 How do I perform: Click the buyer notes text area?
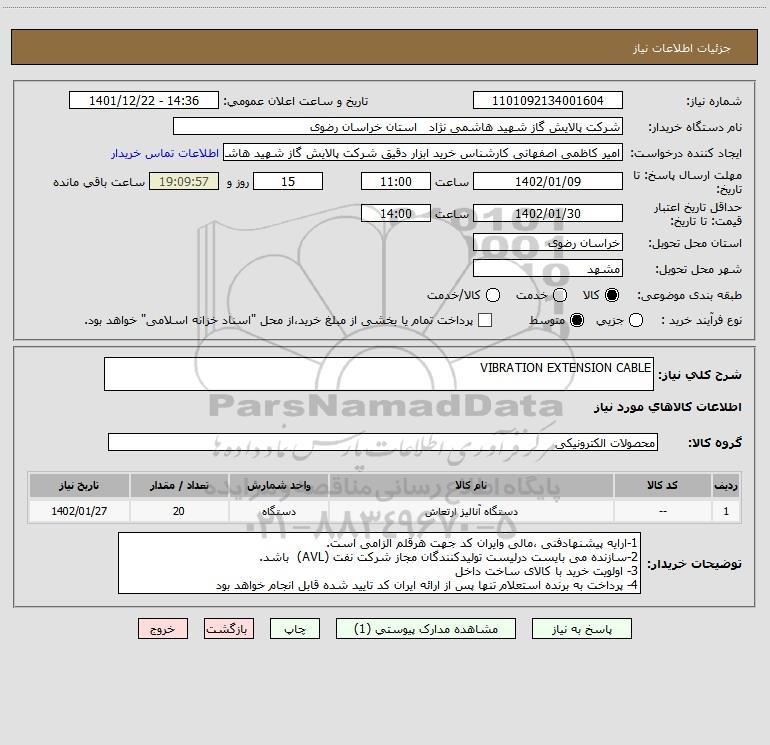pos(379,563)
